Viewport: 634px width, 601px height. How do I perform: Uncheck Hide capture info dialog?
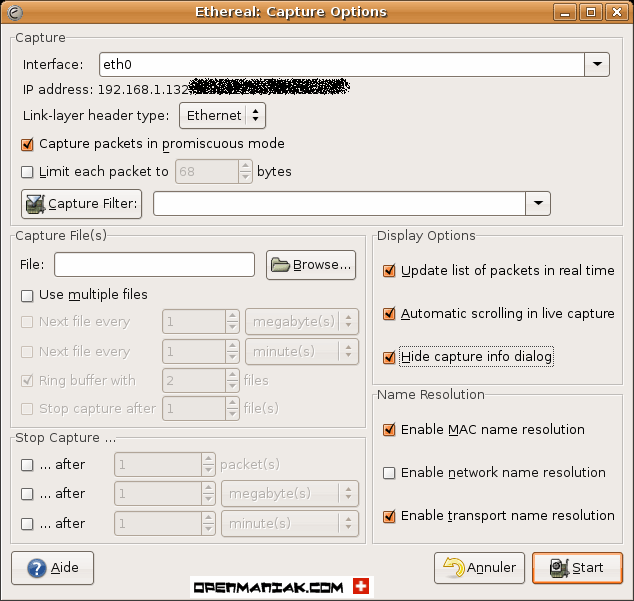point(389,357)
